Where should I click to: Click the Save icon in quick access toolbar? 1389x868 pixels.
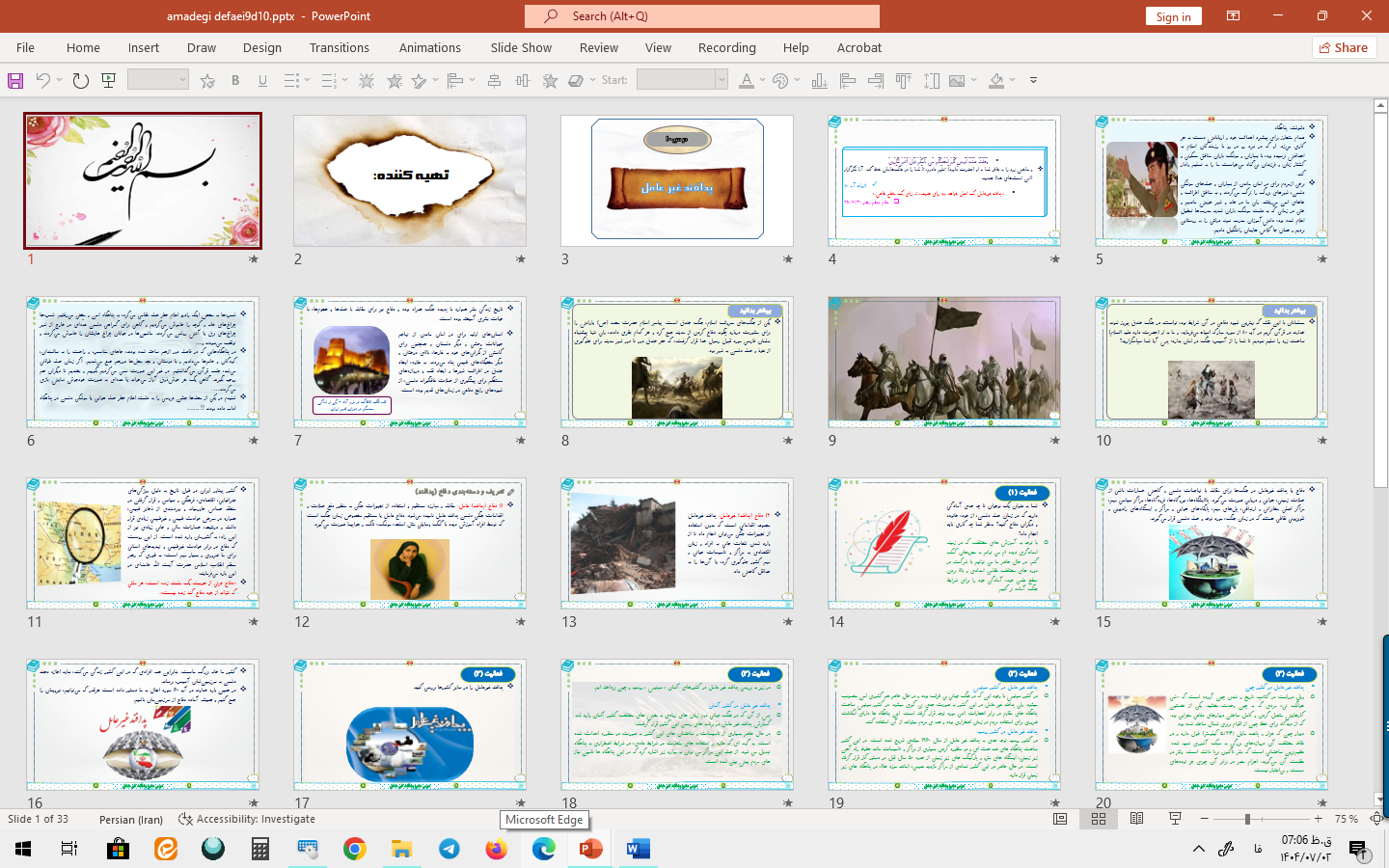[15, 81]
